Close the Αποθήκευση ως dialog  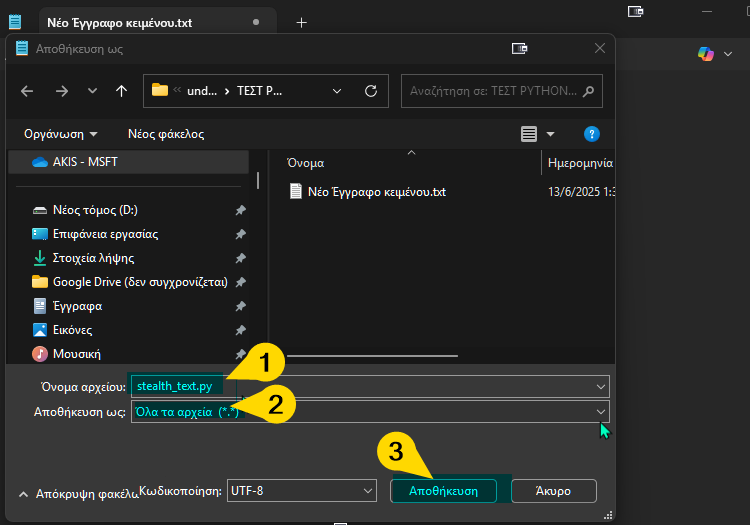(x=600, y=48)
